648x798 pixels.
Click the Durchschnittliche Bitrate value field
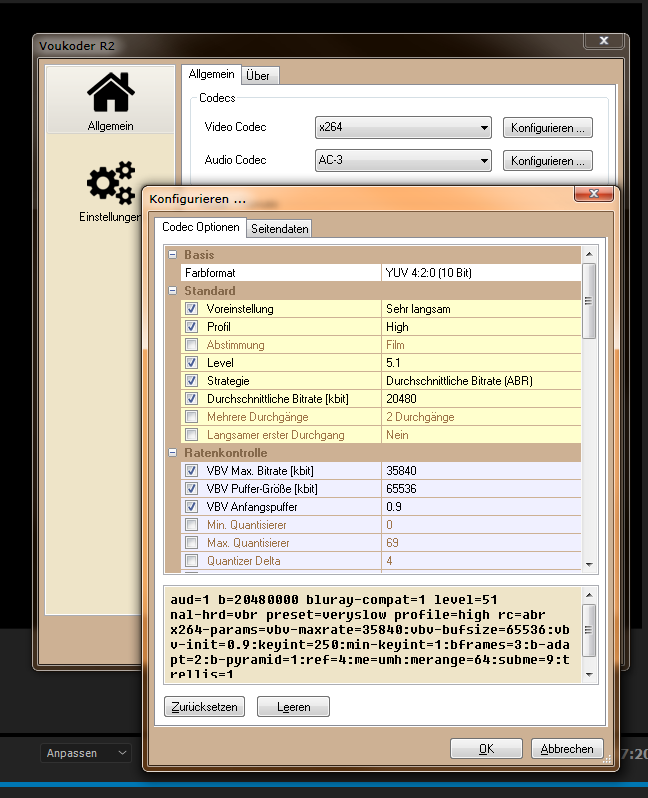point(480,399)
